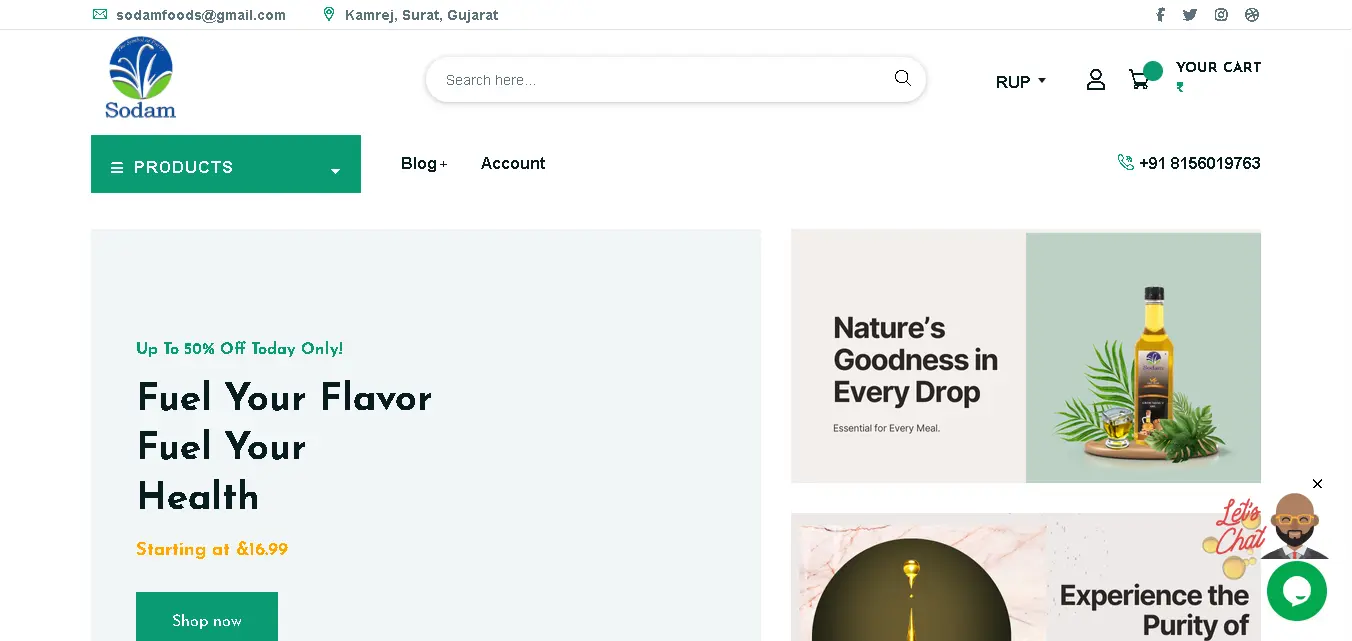This screenshot has height=641, width=1352.
Task: Expand the Blog menu
Action: coord(424,164)
